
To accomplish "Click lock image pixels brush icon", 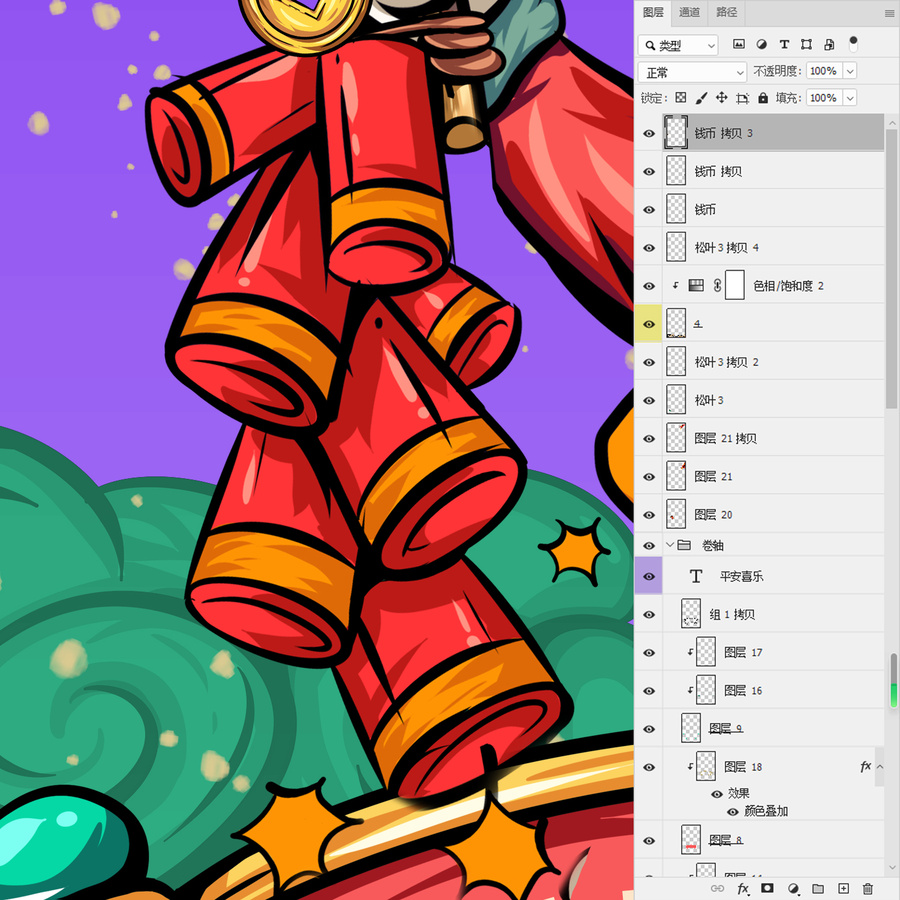I will click(x=701, y=98).
